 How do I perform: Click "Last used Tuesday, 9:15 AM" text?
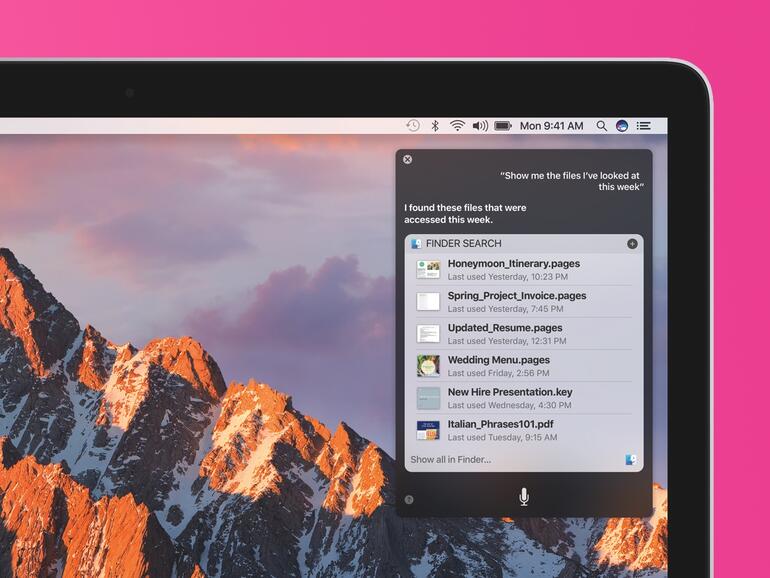click(502, 438)
